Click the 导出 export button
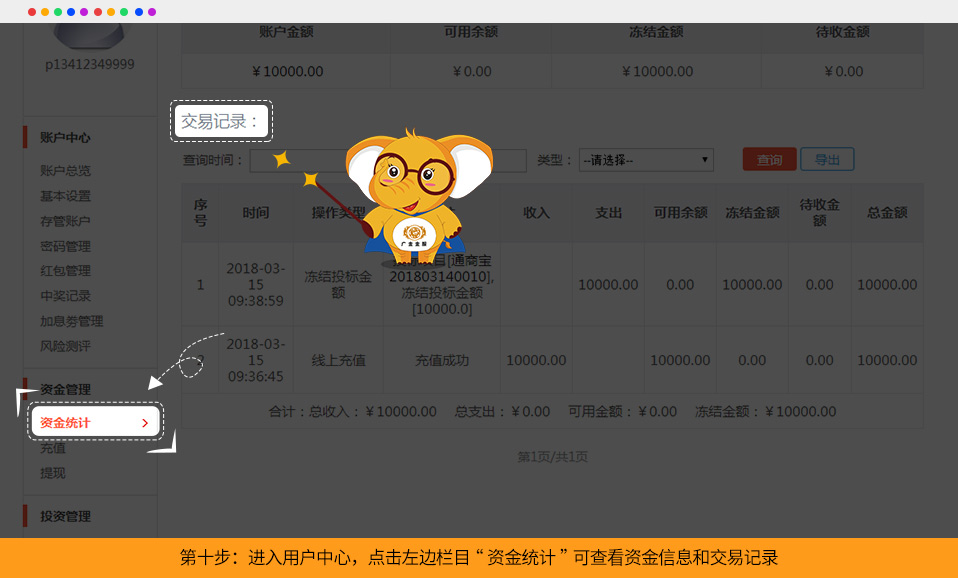The height and width of the screenshot is (578, 958). [x=827, y=160]
